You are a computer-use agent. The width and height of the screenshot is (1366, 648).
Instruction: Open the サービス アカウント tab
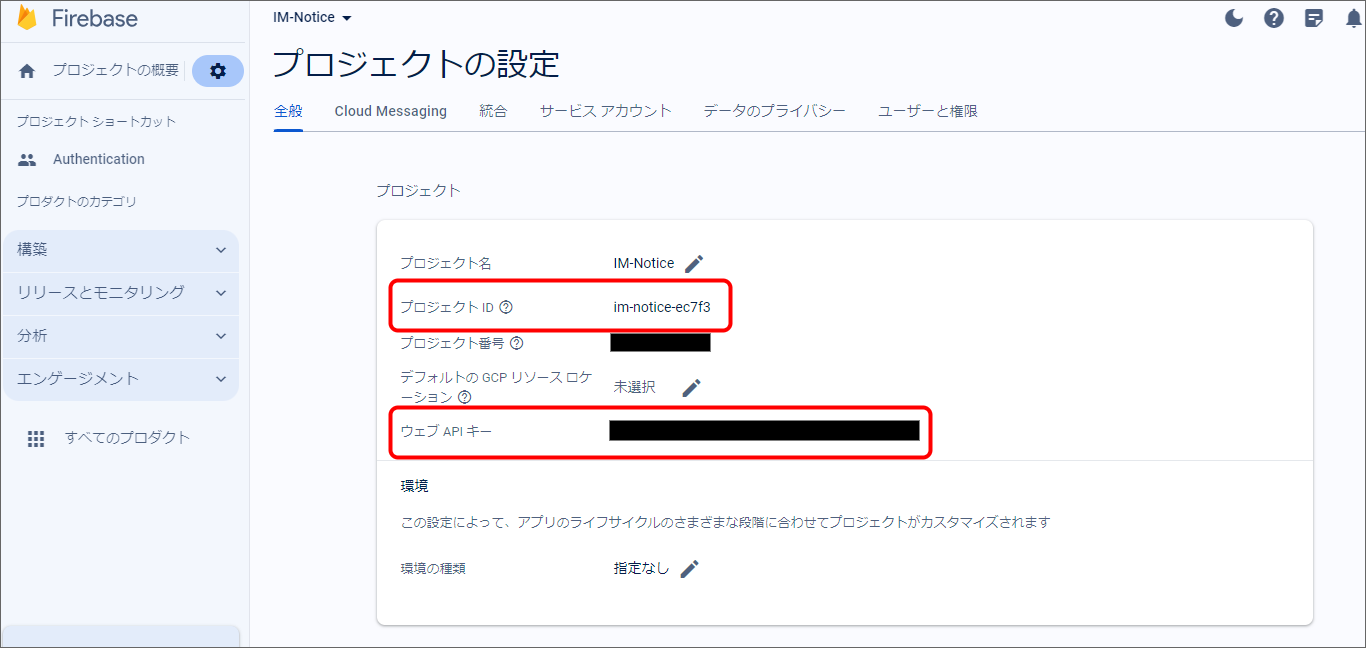(x=606, y=111)
